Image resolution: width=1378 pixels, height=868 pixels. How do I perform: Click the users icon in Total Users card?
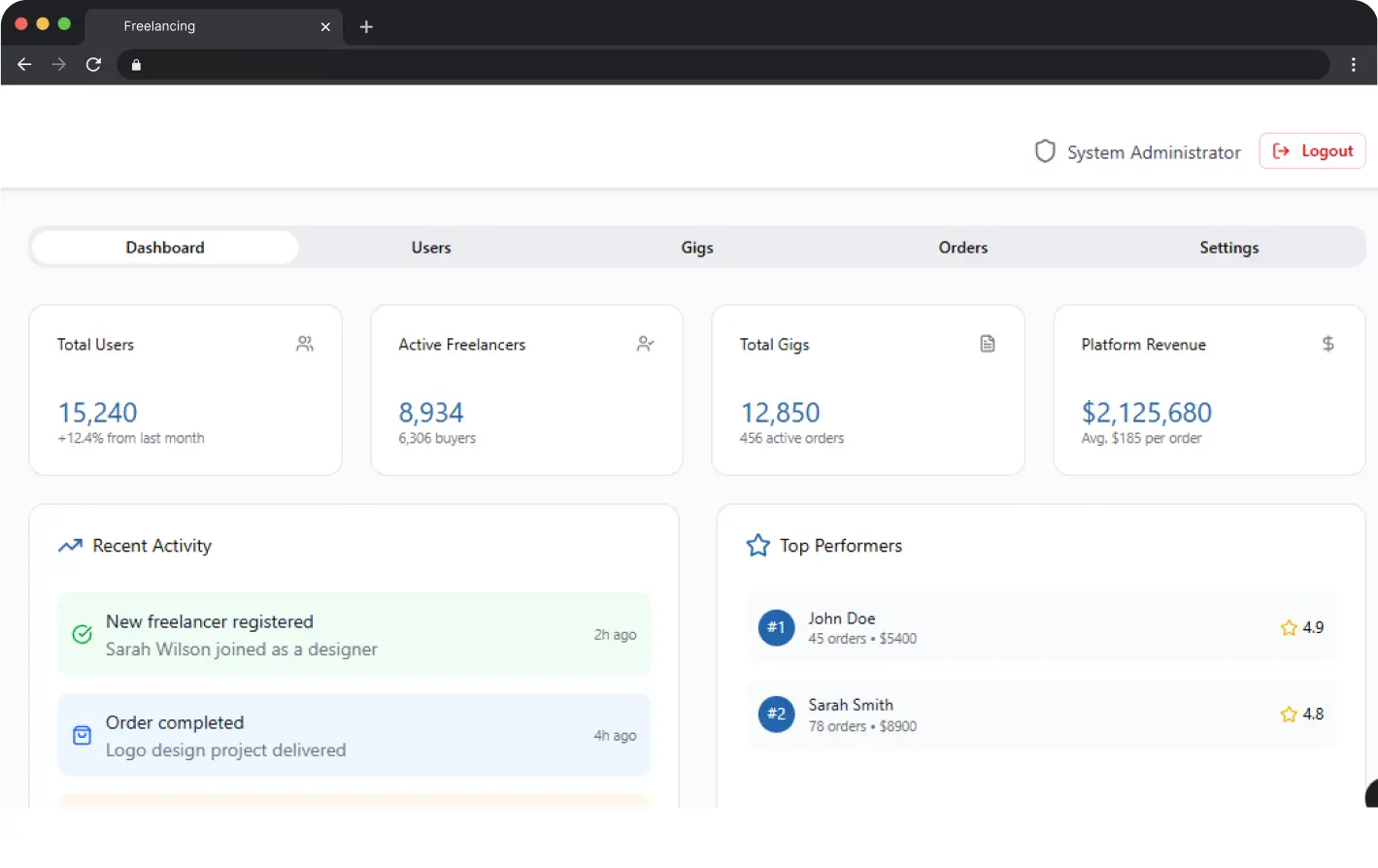click(x=305, y=344)
